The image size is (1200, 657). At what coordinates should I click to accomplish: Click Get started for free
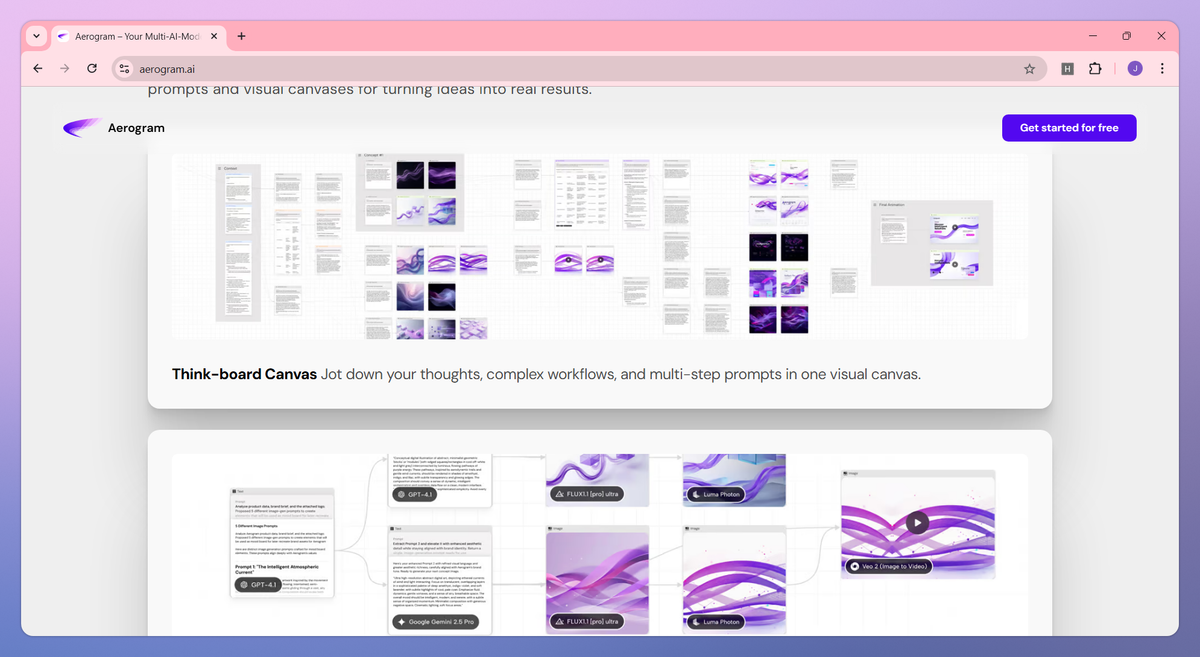tap(1069, 128)
